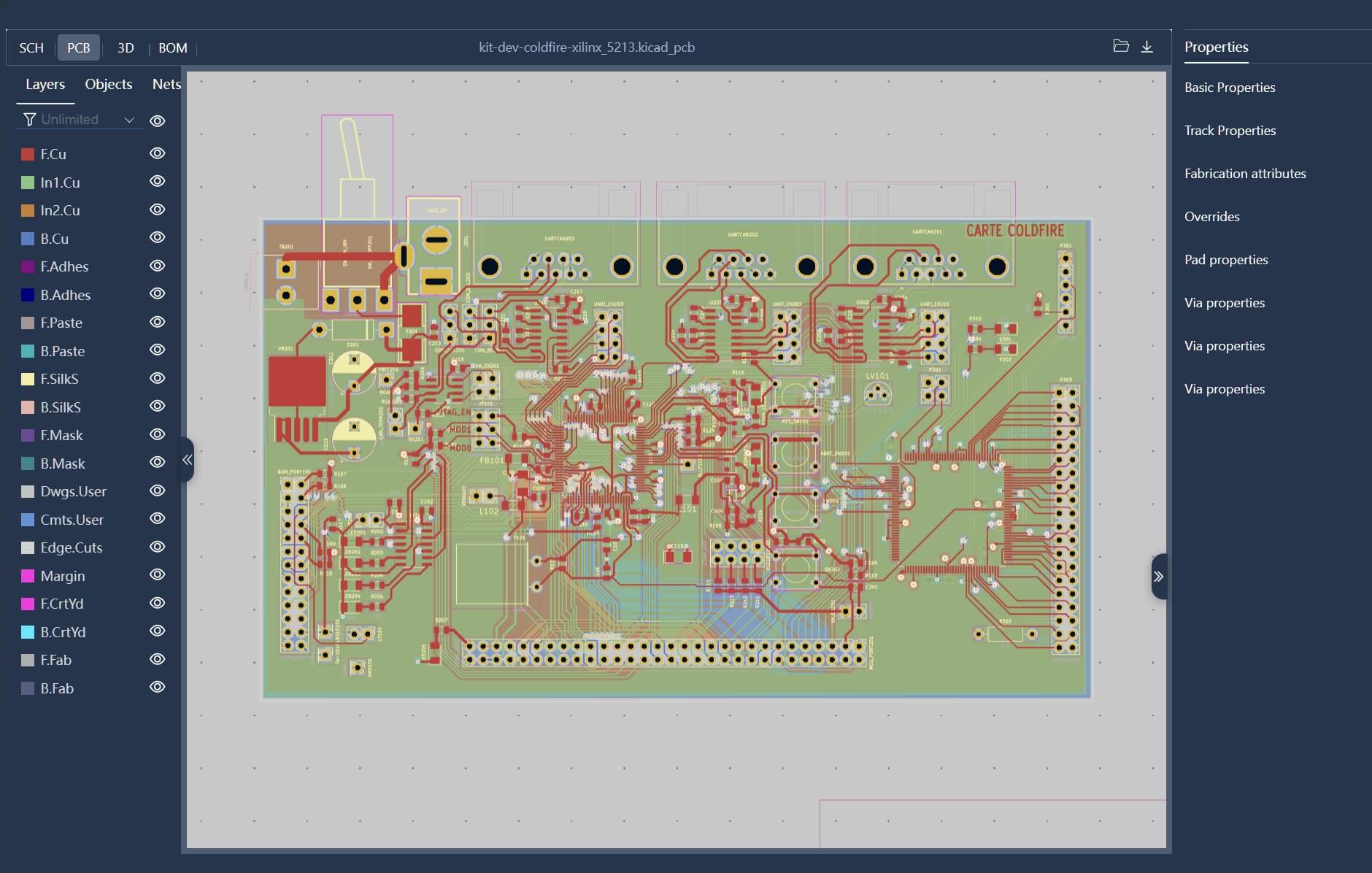The height and width of the screenshot is (873, 1372).
Task: Switch to the SCH tab
Action: click(31, 47)
